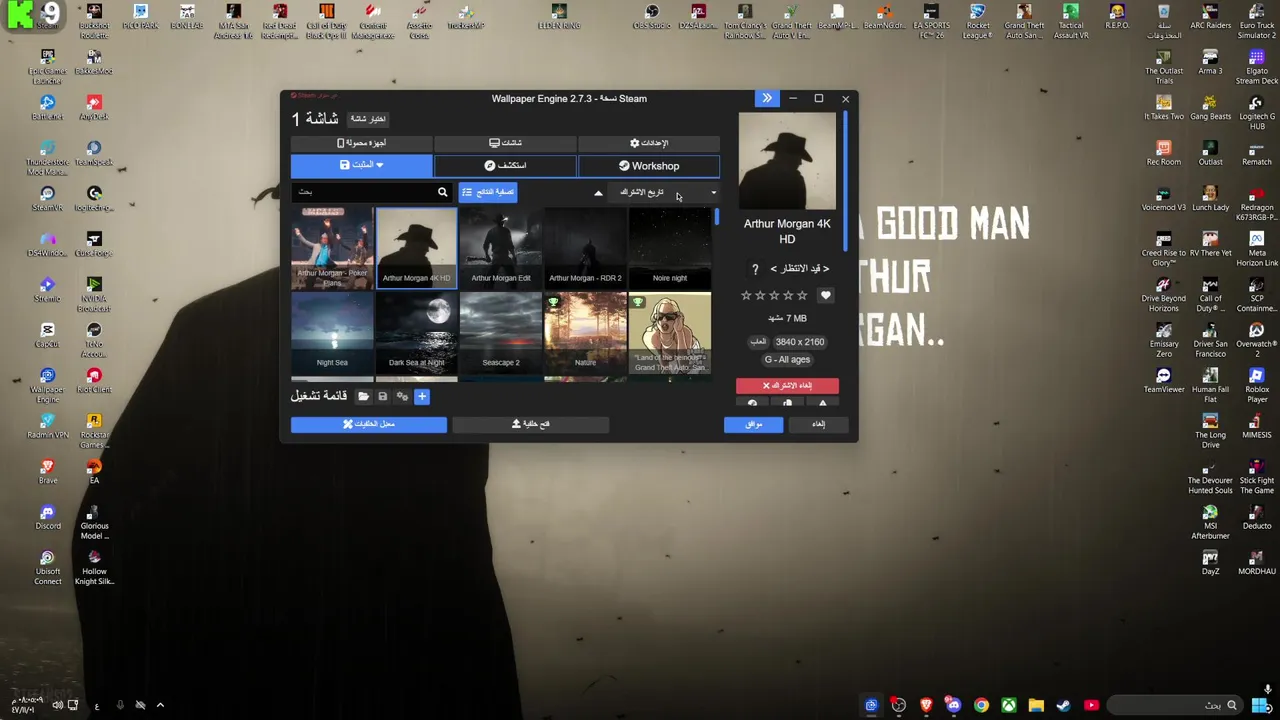This screenshot has height=720, width=1280.
Task: Click the 3840 x 2160 resolution tag
Action: pos(799,342)
